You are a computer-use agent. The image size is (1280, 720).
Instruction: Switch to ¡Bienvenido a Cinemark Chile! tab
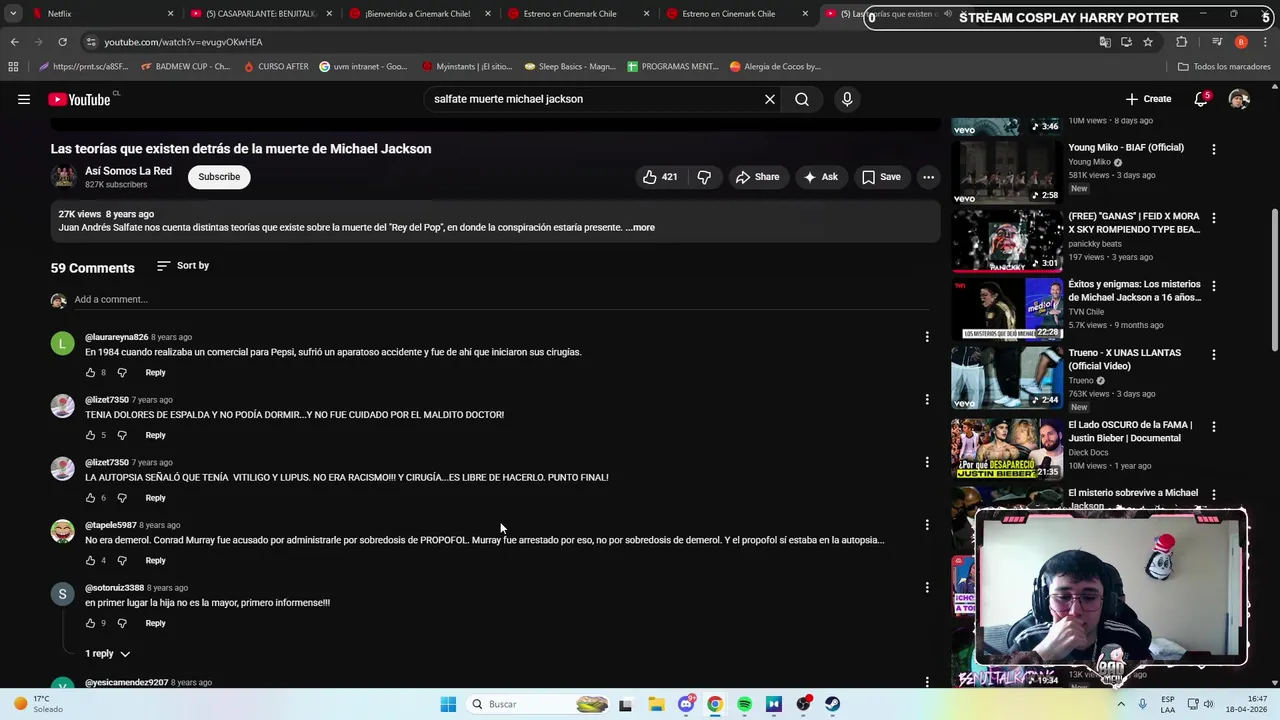tap(415, 14)
